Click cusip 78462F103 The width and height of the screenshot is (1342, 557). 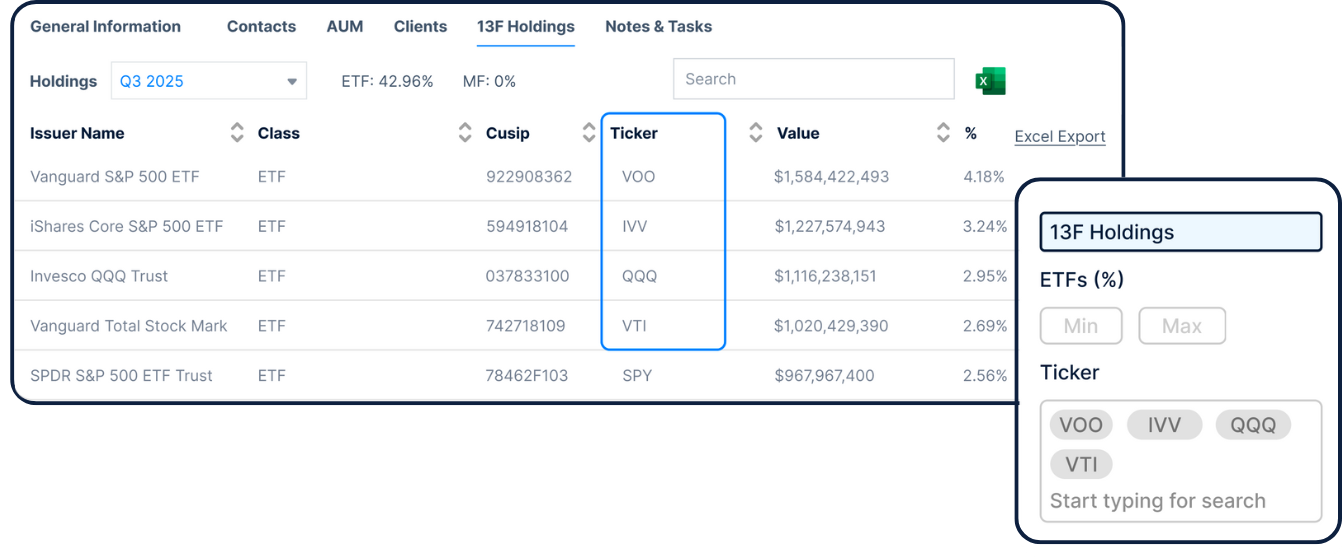[x=527, y=376]
